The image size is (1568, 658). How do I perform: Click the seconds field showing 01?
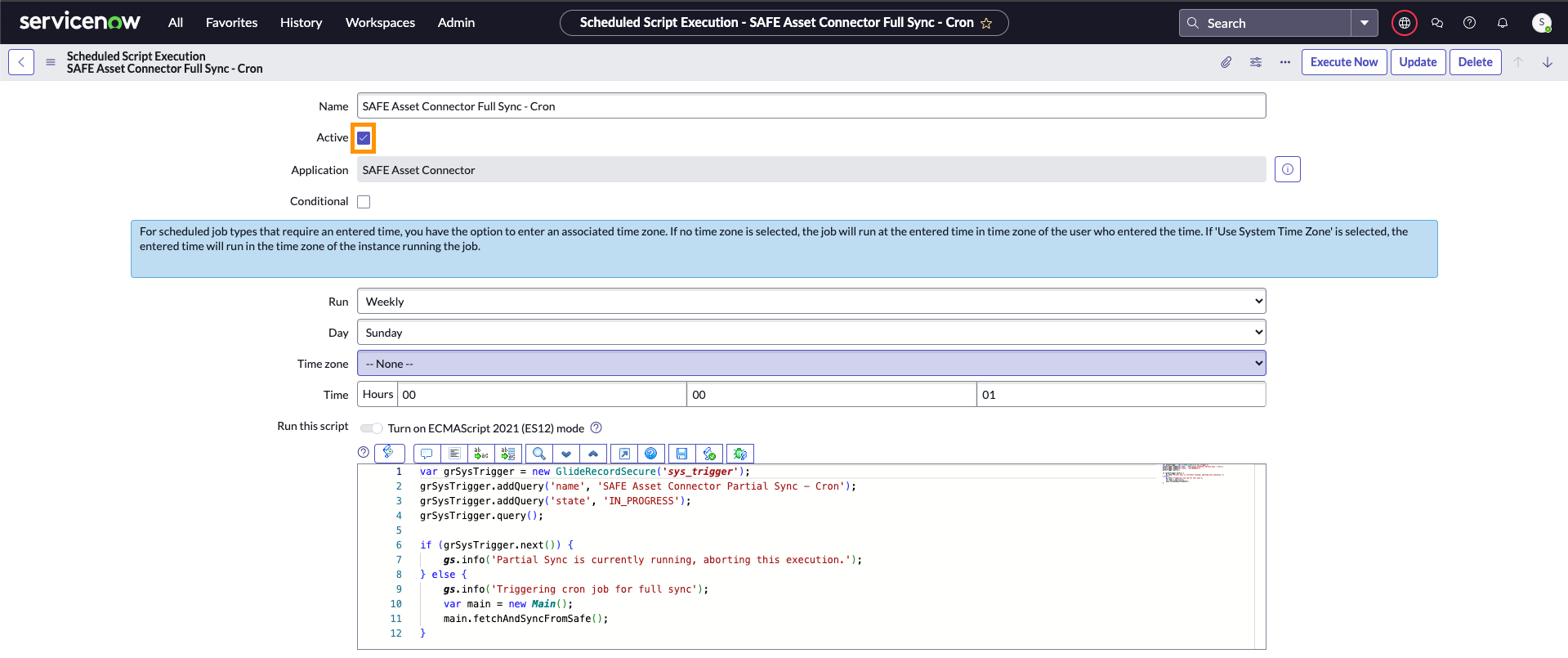click(x=1121, y=394)
